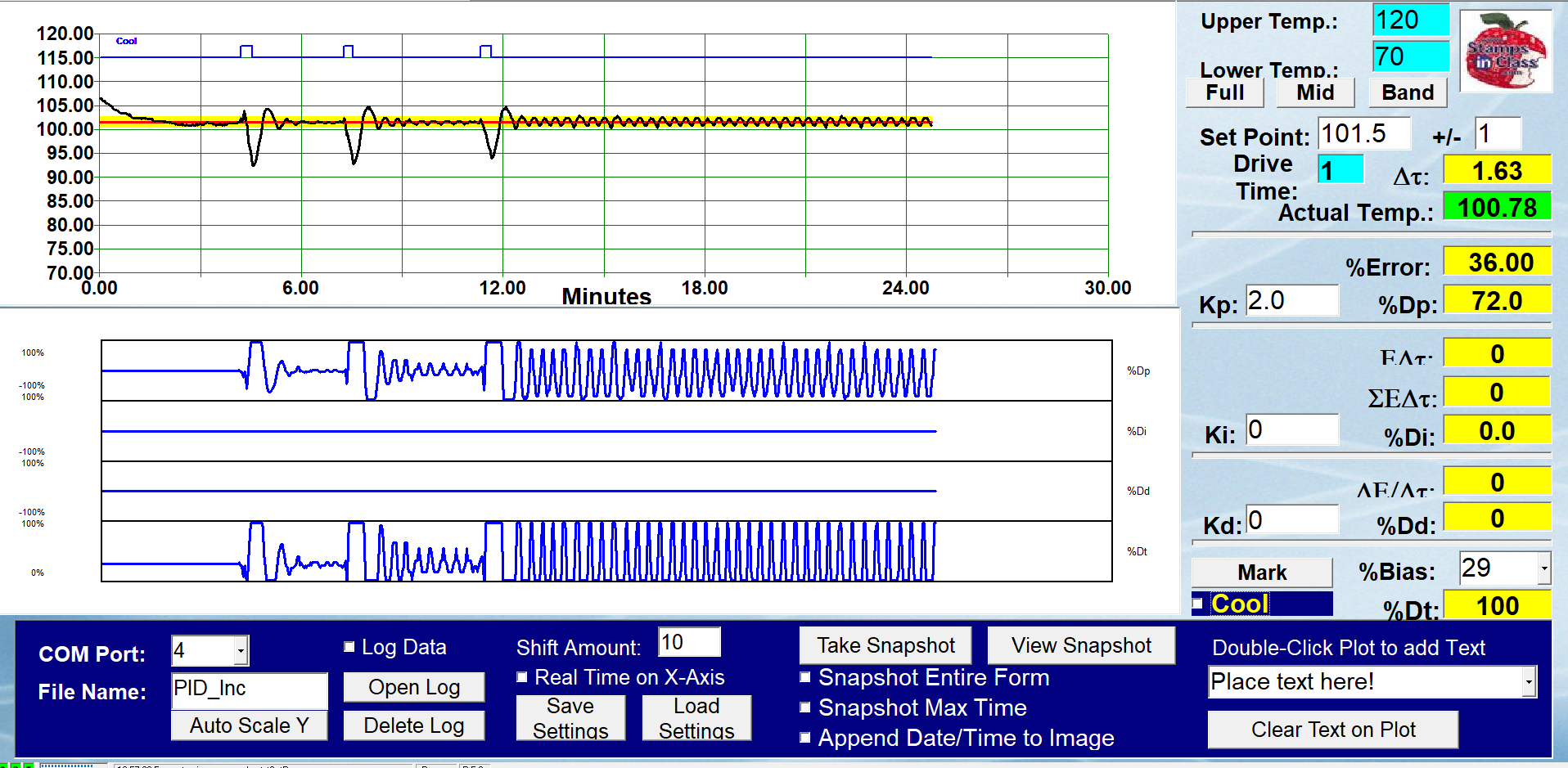Click the Stamps in Class logo
This screenshot has width=1568, height=768.
point(1506,51)
